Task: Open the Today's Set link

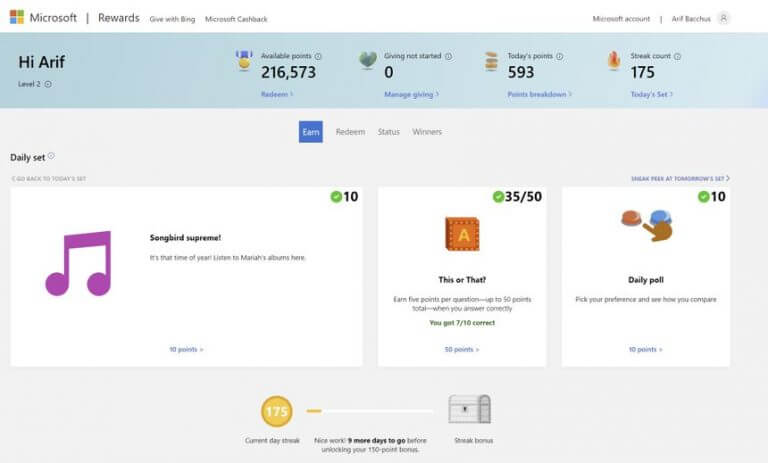Action: (x=651, y=94)
